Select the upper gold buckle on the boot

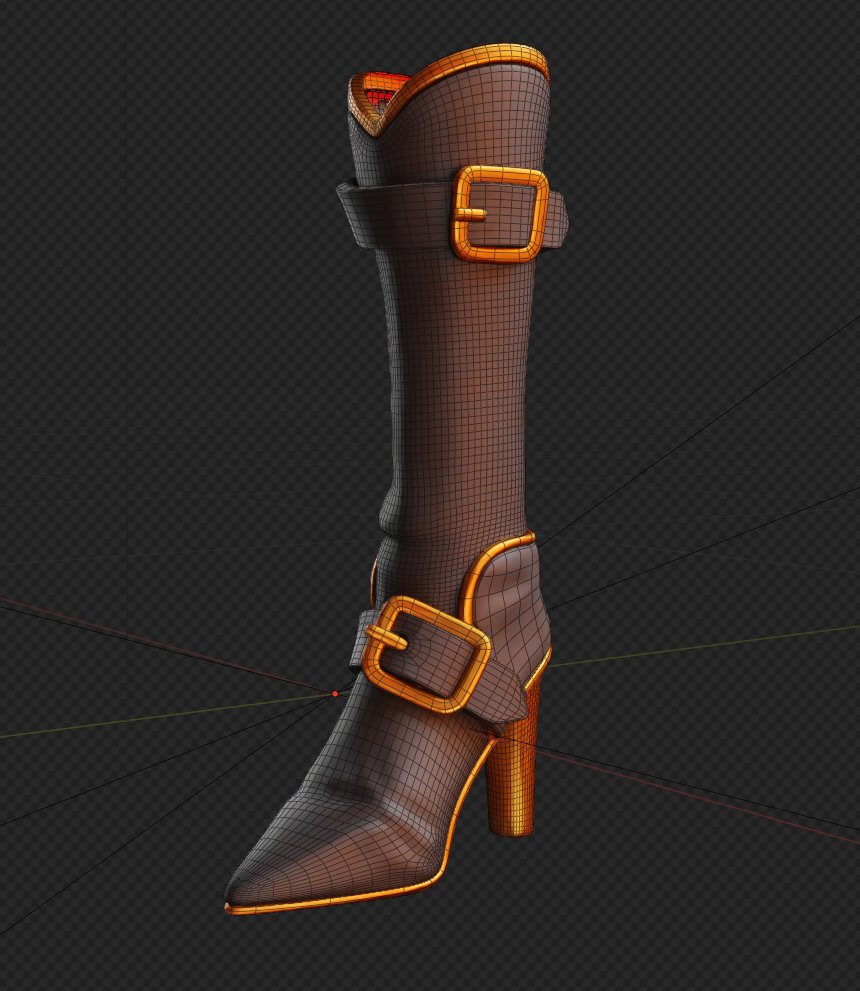tap(499, 215)
